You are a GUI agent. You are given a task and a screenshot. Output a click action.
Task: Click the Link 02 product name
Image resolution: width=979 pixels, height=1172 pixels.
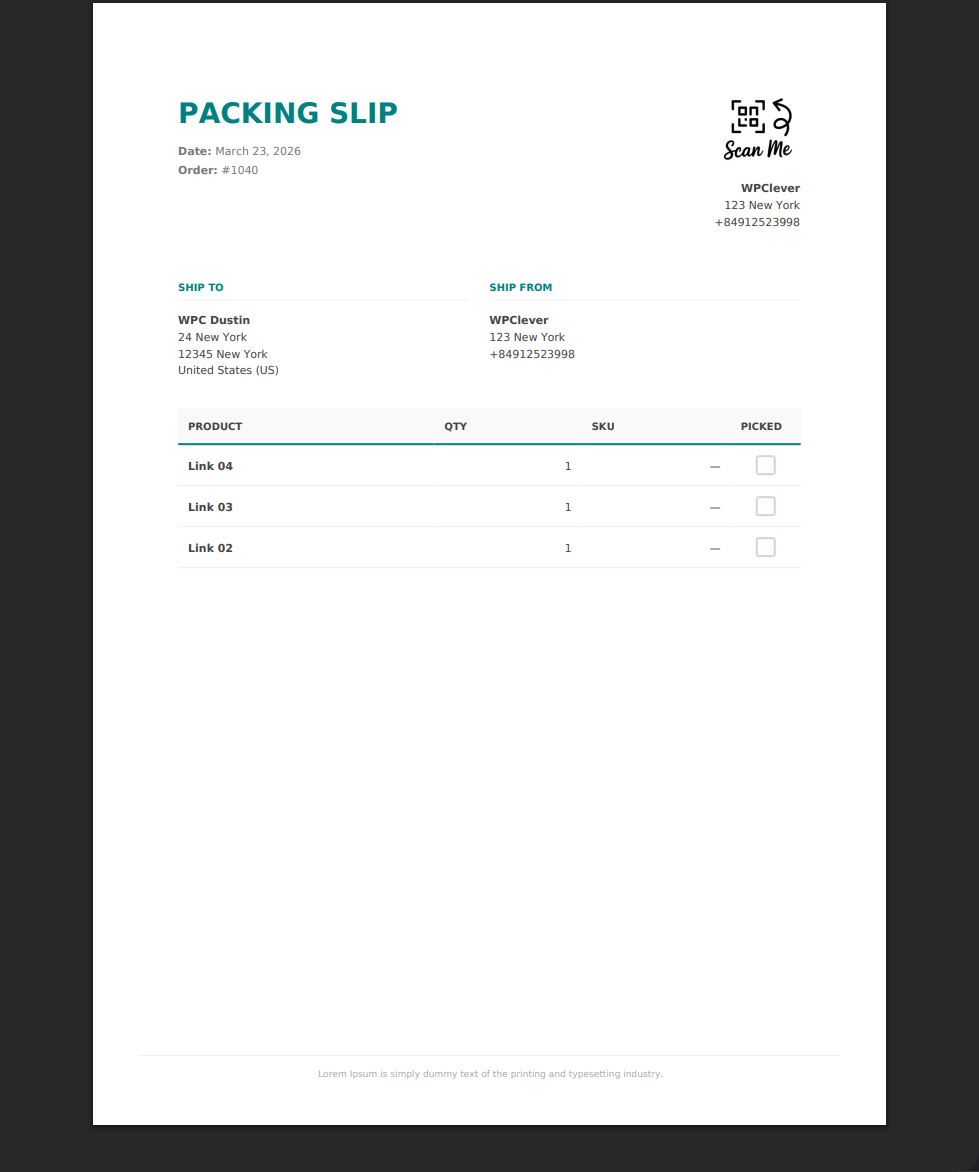[210, 549]
